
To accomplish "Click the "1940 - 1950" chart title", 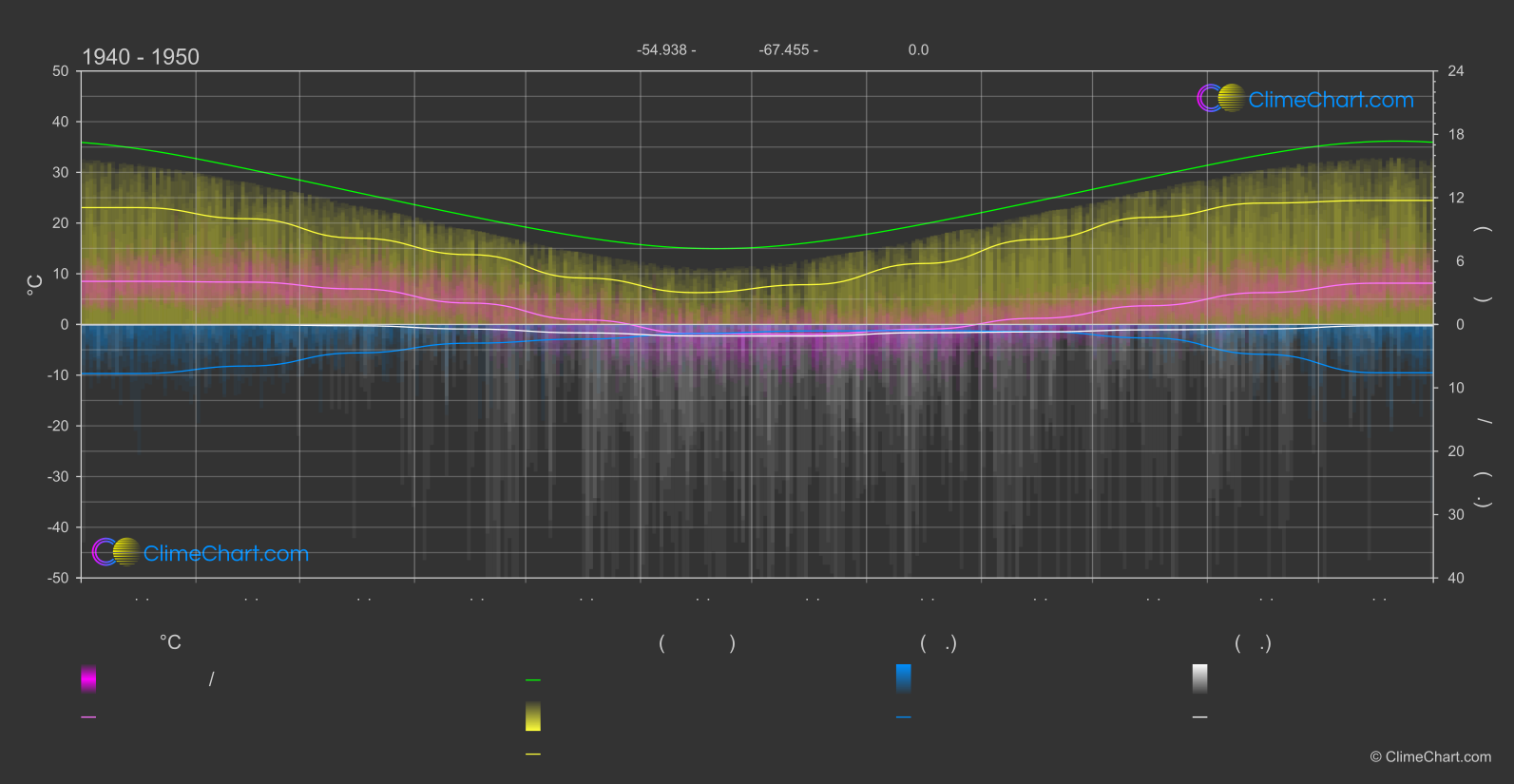I will (141, 57).
